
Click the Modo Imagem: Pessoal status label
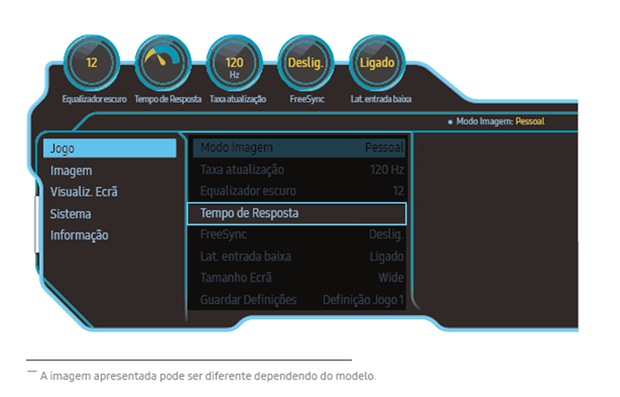pos(496,121)
